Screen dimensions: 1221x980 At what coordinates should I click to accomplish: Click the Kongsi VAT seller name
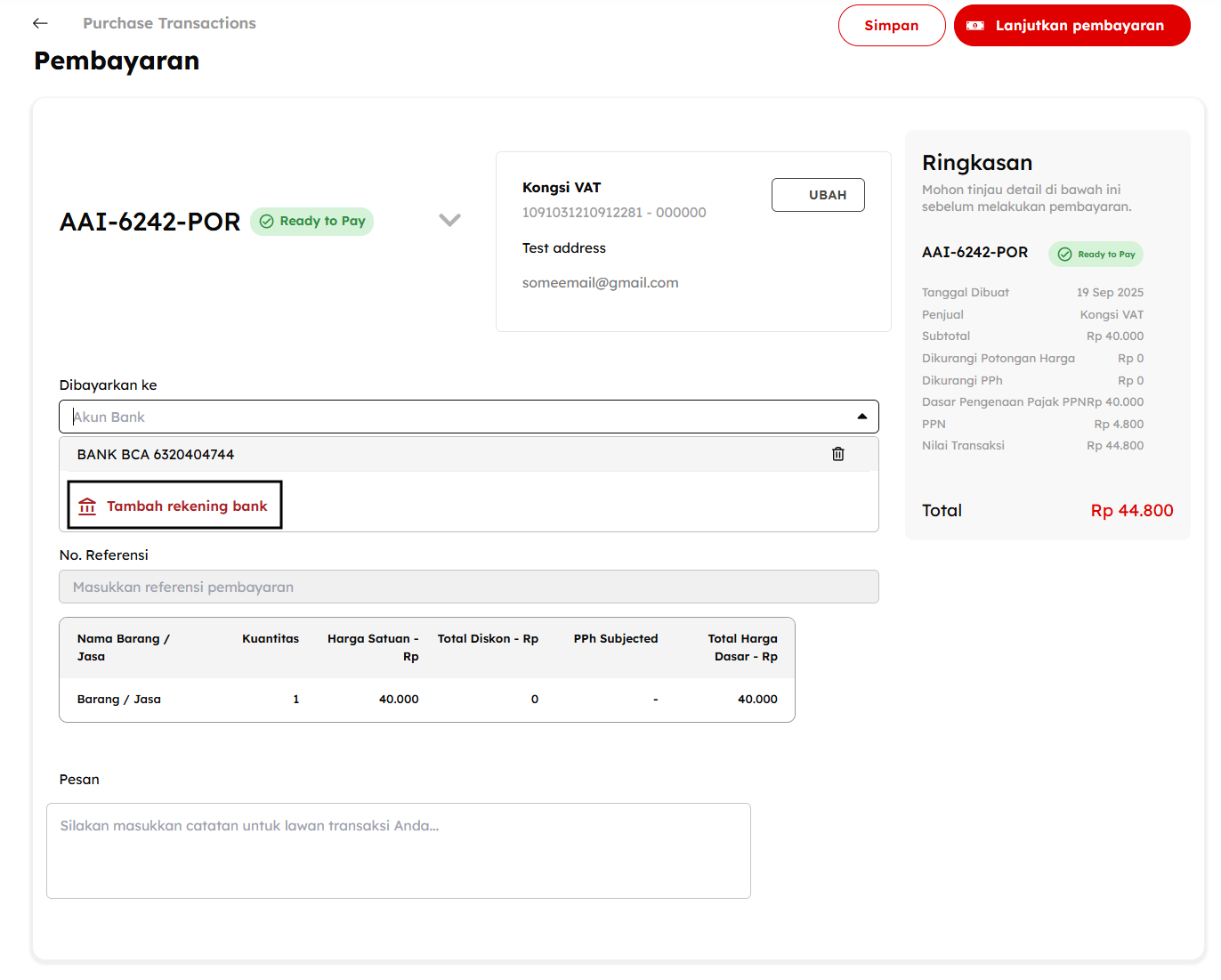562,188
